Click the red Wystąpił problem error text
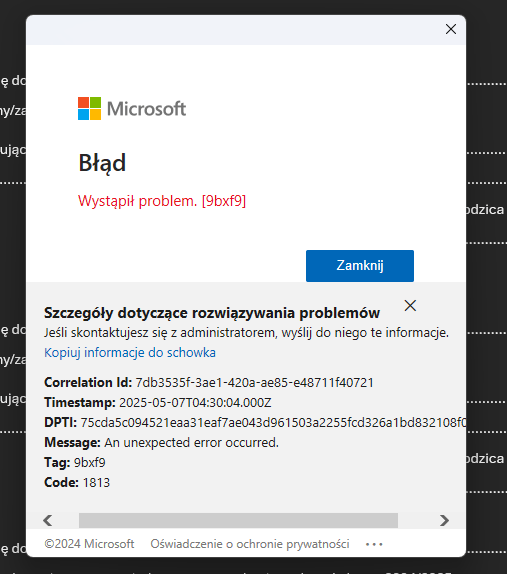Image resolution: width=507 pixels, height=574 pixels. click(x=162, y=201)
